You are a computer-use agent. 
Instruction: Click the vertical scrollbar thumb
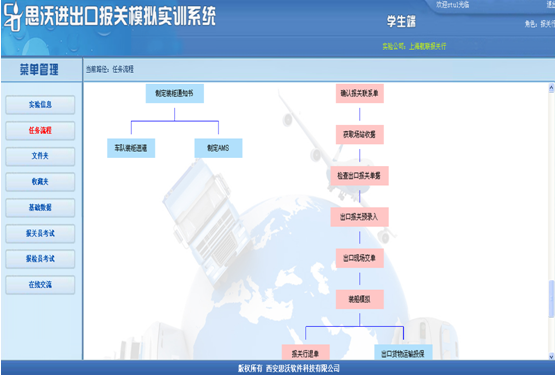[551, 298]
